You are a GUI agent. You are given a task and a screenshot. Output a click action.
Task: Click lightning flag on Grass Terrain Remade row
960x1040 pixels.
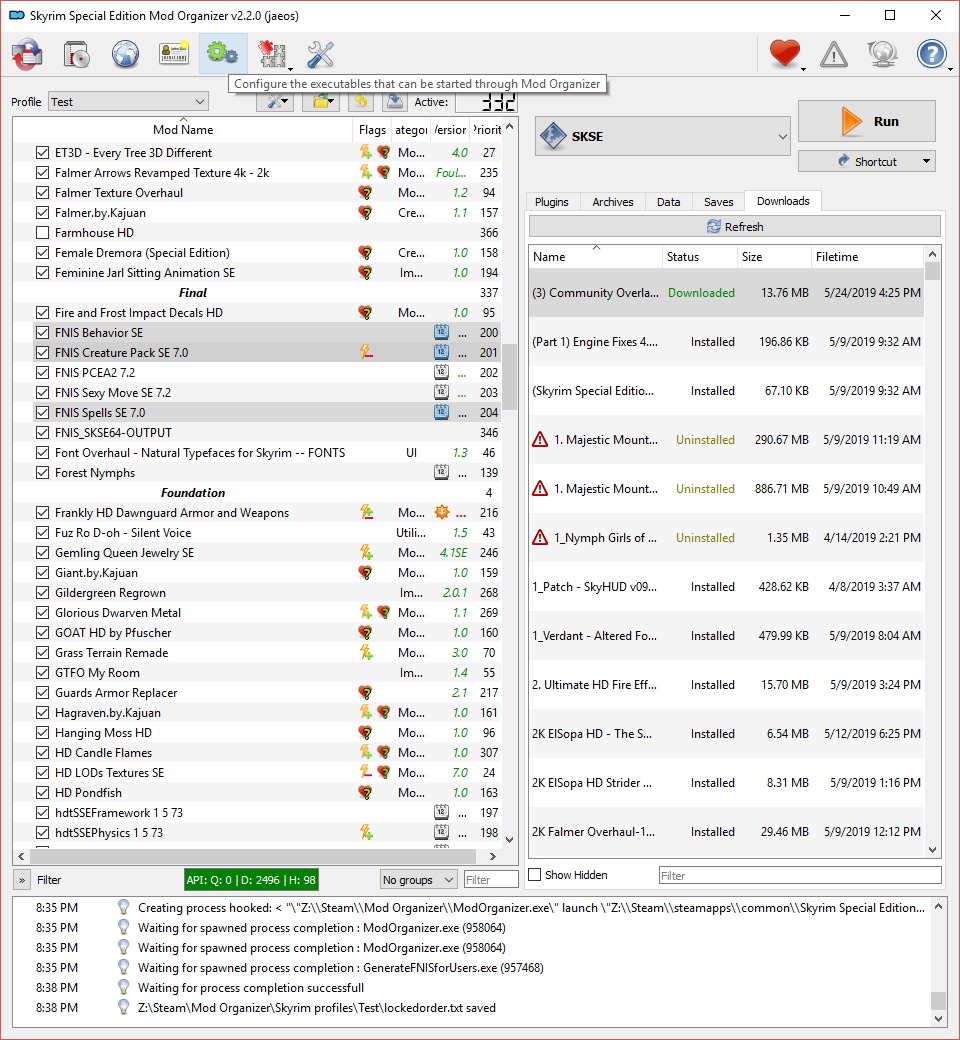point(366,653)
